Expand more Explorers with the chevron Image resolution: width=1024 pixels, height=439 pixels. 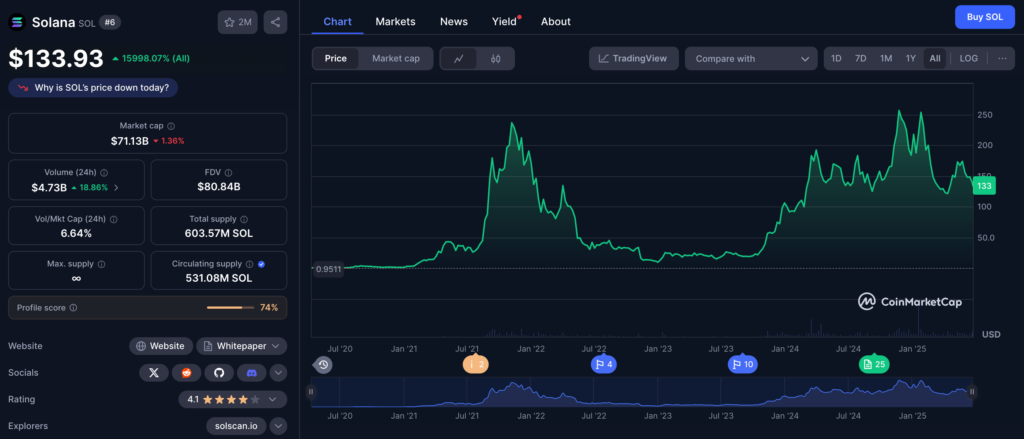278,426
